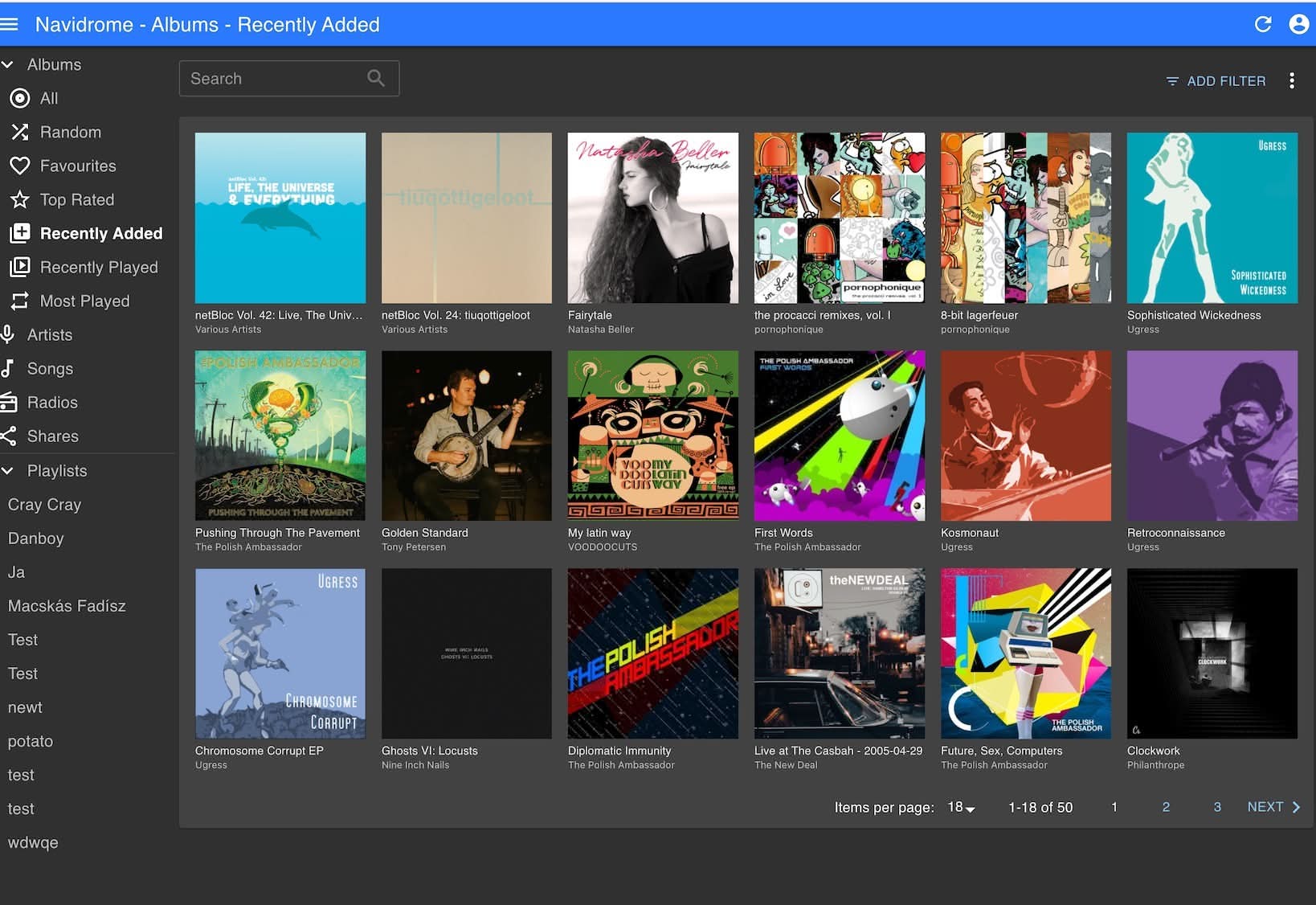The width and height of the screenshot is (1316, 905).
Task: Click the Pushing Through The Pavement title
Action: 277,533
